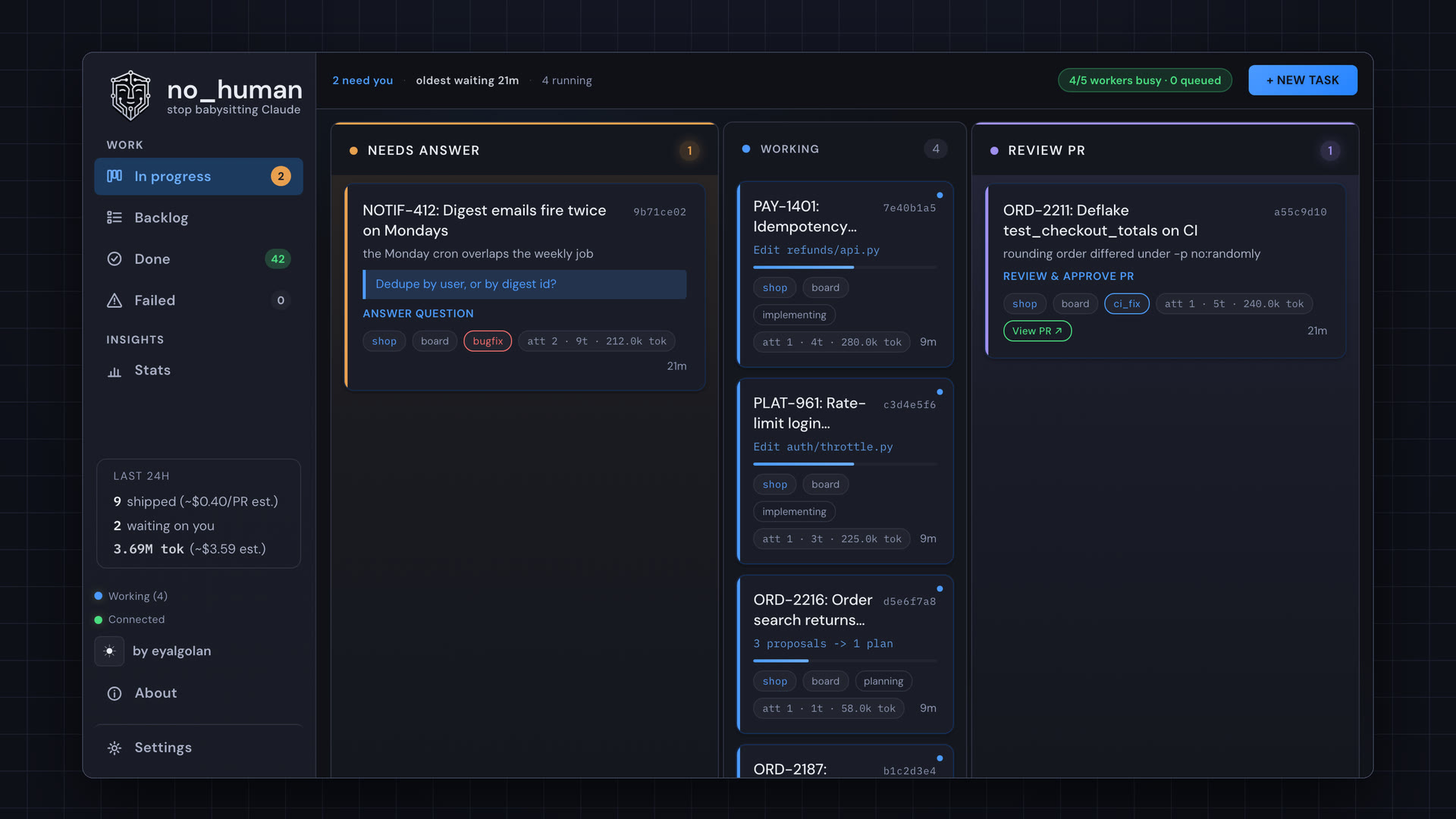The height and width of the screenshot is (819, 1456).
Task: Click commit hash 7e40b1a5
Action: pyautogui.click(x=909, y=208)
